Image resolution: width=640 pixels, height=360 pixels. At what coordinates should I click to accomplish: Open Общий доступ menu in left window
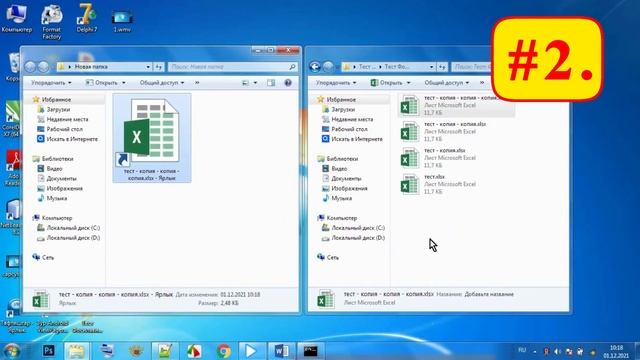(162, 83)
